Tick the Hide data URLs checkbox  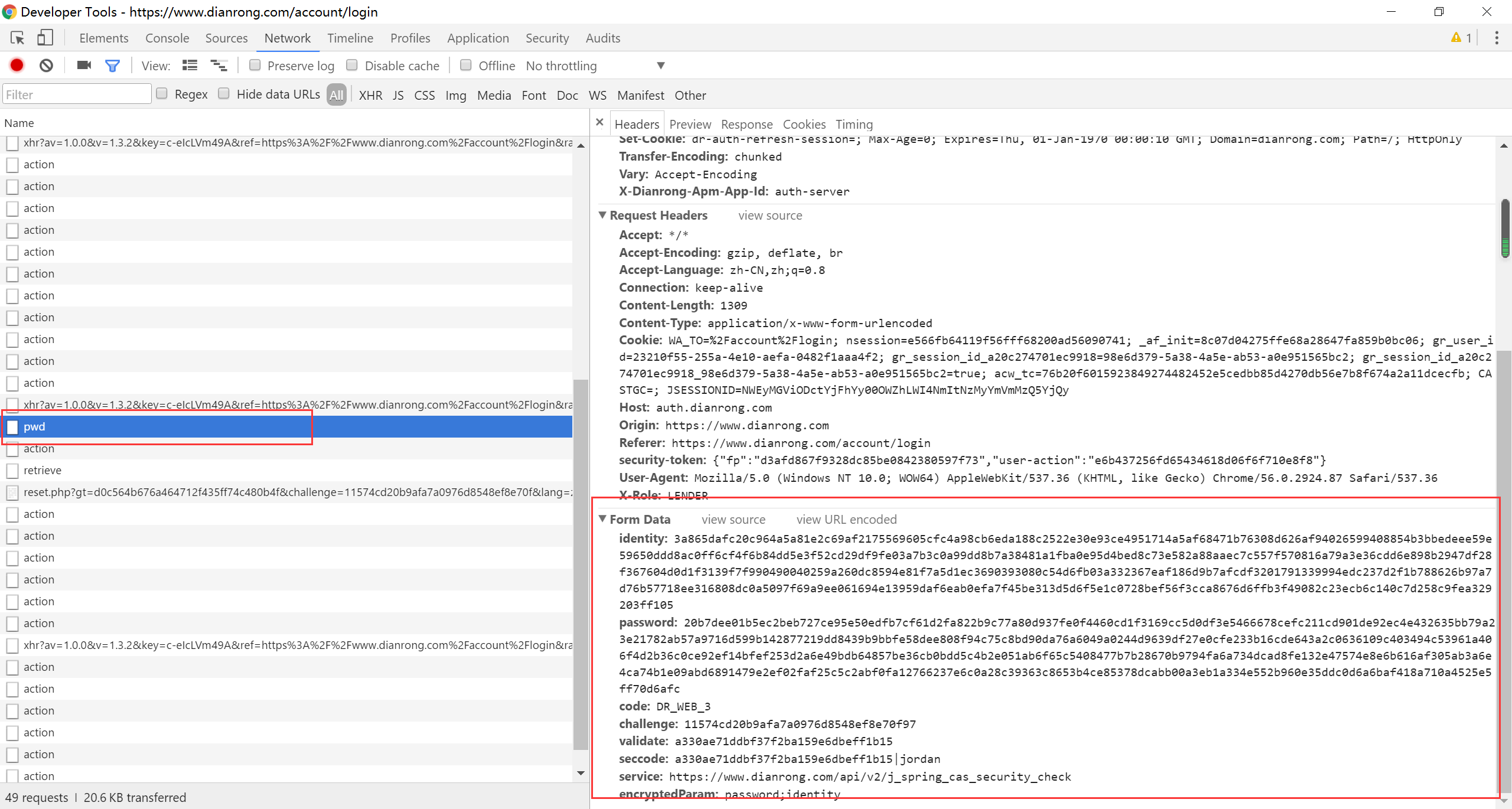pyautogui.click(x=224, y=94)
